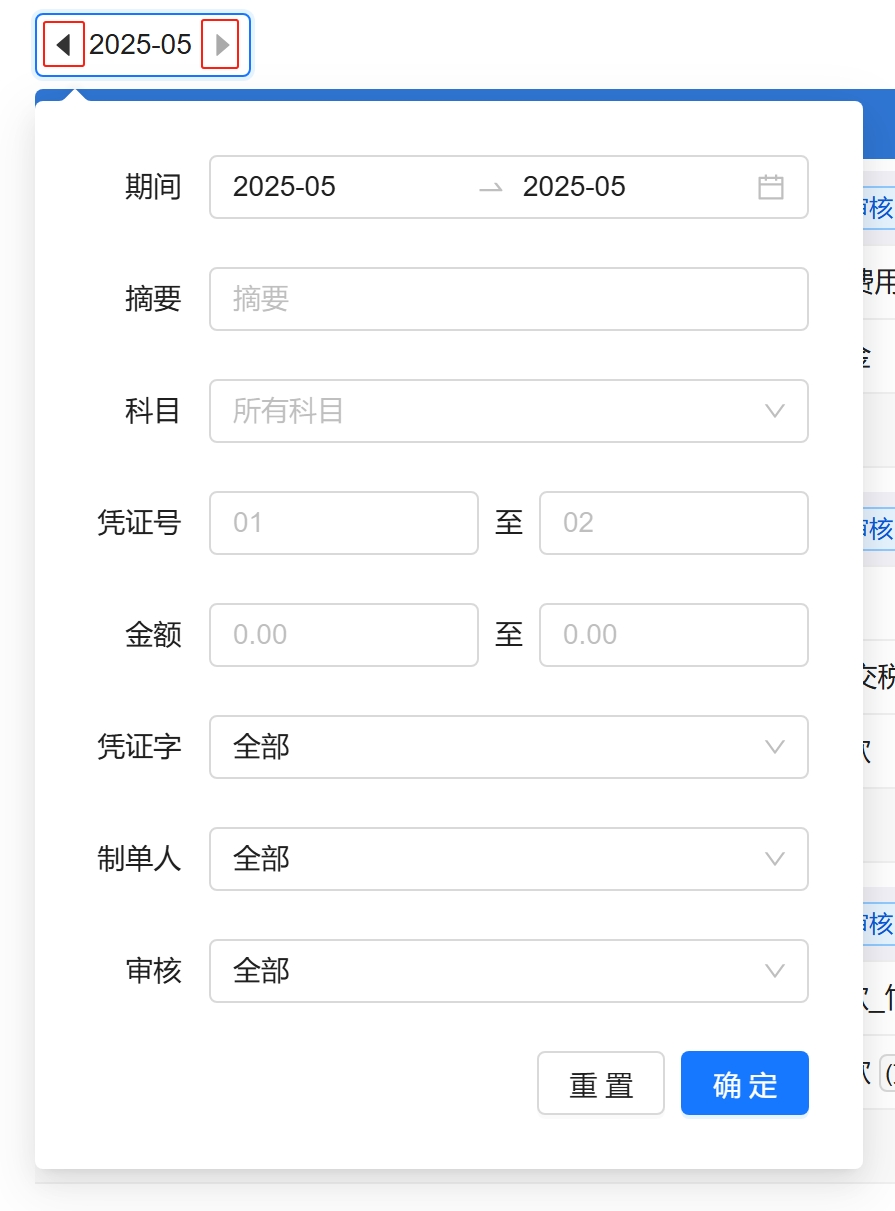
Task: Open the calendar icon in 期间 field
Action: pos(770,187)
